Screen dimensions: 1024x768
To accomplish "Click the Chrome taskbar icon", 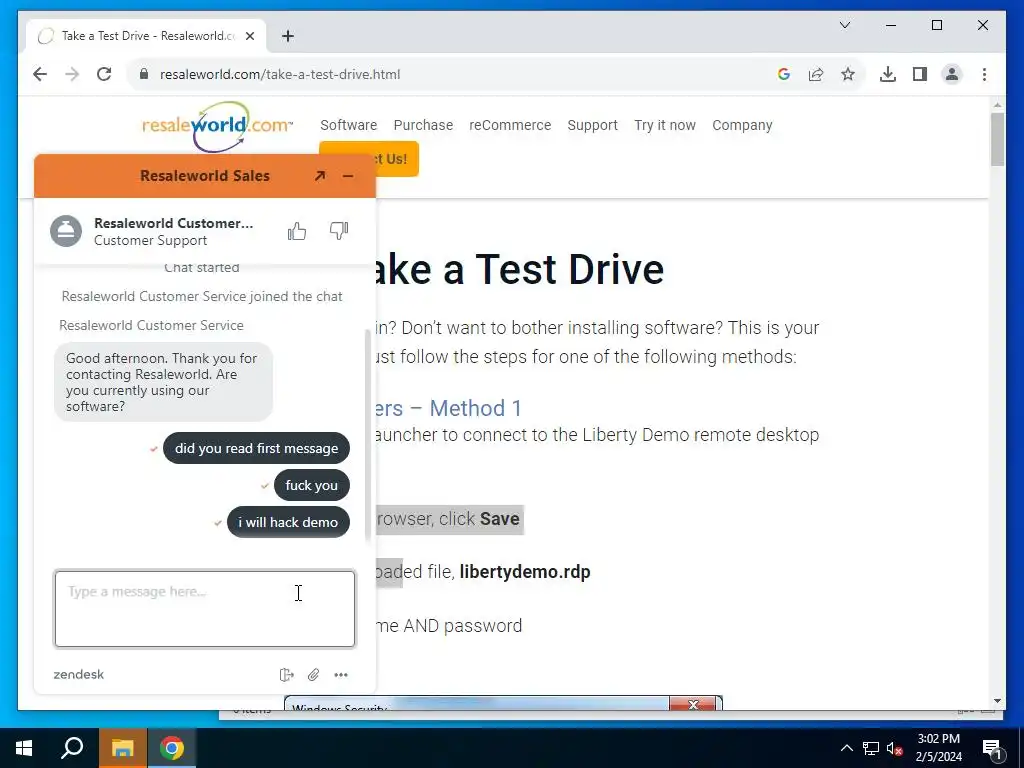I will (172, 748).
